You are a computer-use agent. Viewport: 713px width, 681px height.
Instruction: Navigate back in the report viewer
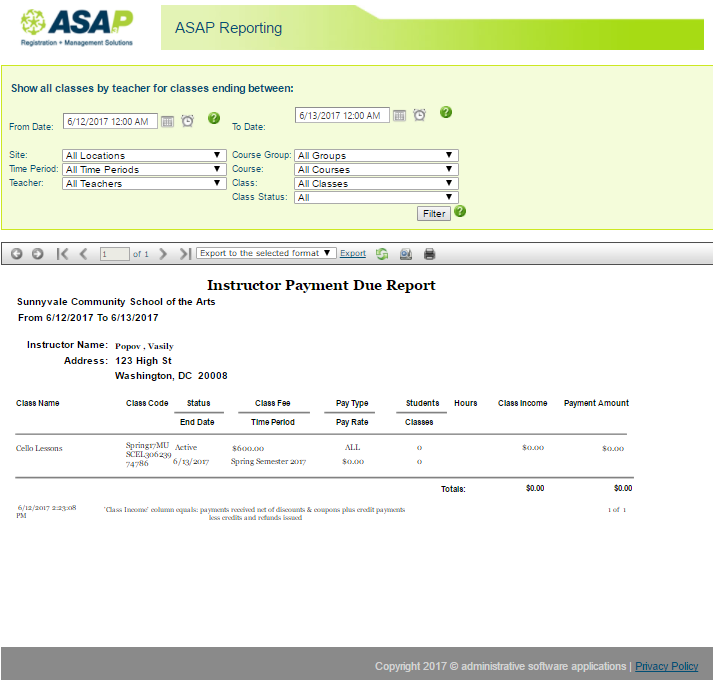17,254
